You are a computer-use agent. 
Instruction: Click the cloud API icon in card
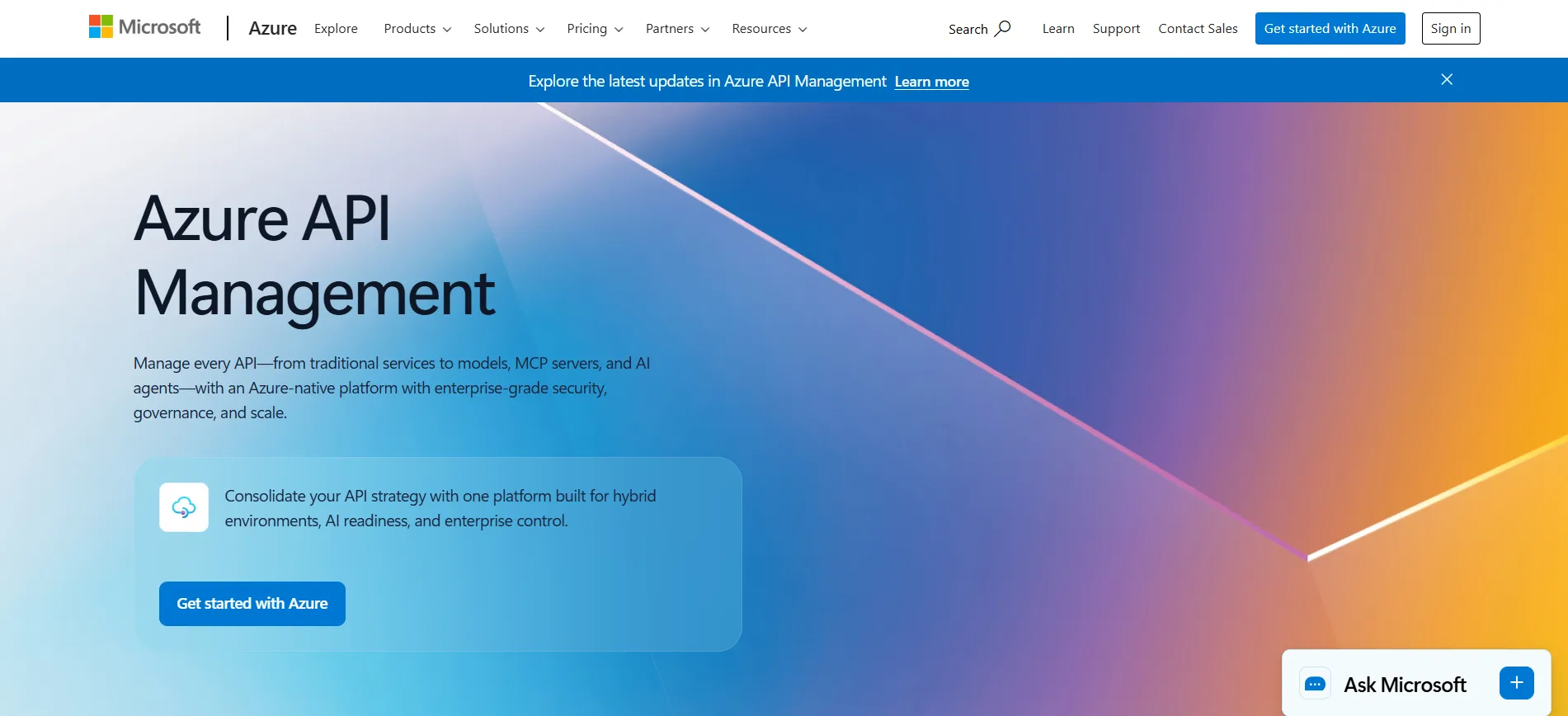pyautogui.click(x=184, y=507)
